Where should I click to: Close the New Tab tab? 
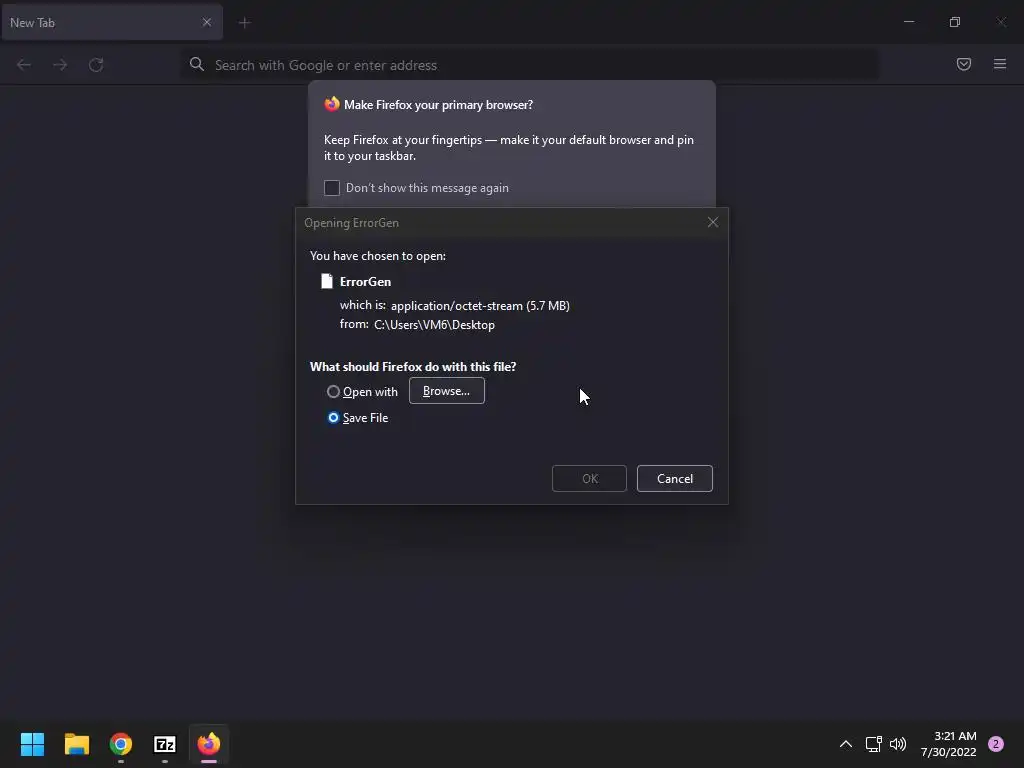coord(206,22)
